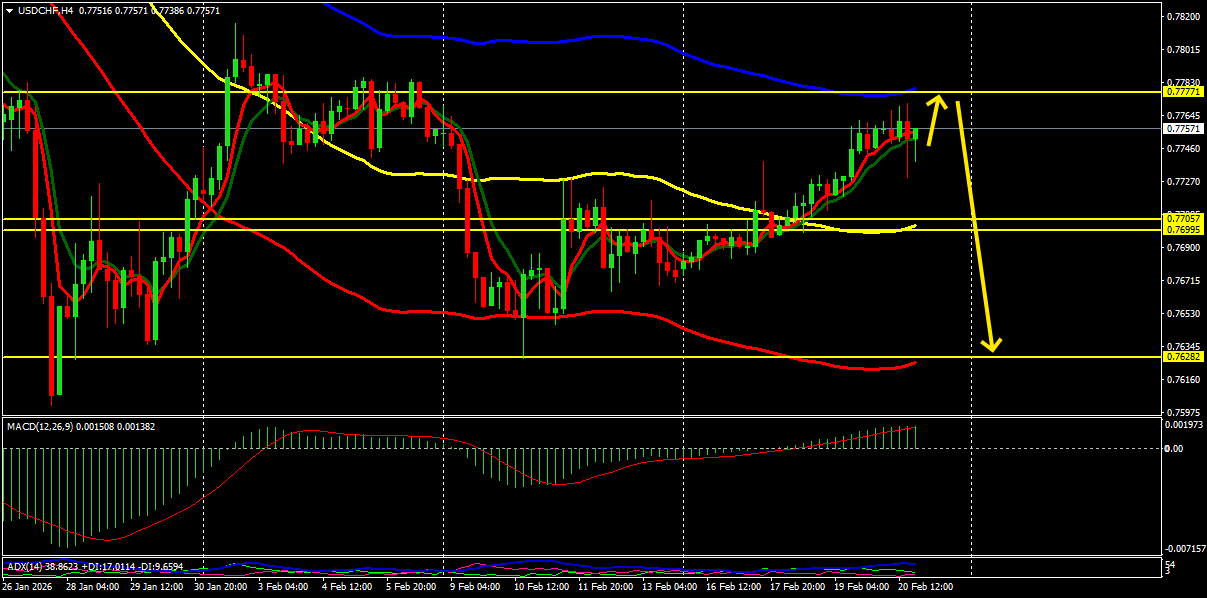This screenshot has height=598, width=1207.
Task: Click the 5 Feb 20:00 time label
Action: [411, 588]
